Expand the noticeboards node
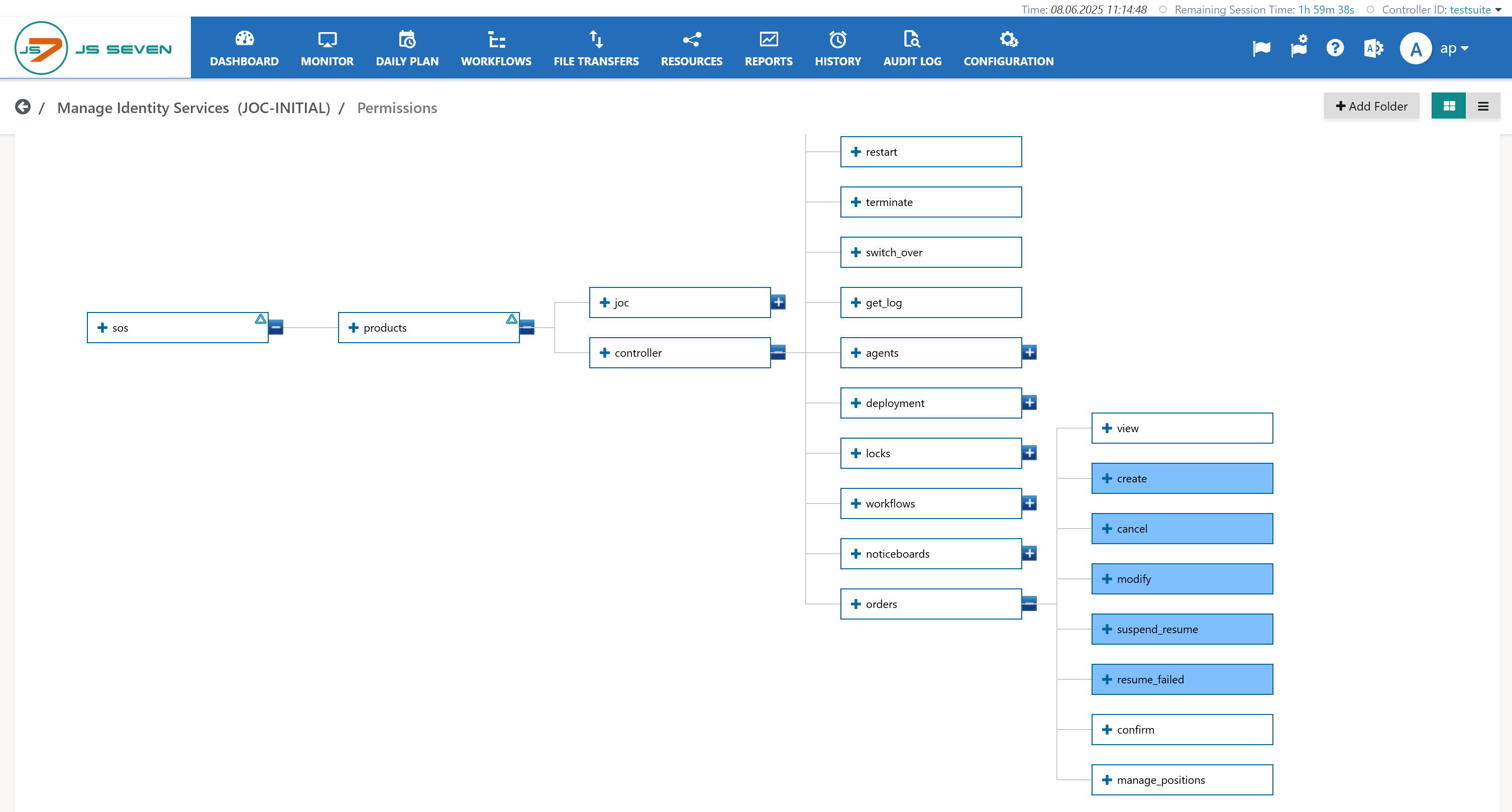Viewport: 1512px width, 812px height. (x=1030, y=553)
